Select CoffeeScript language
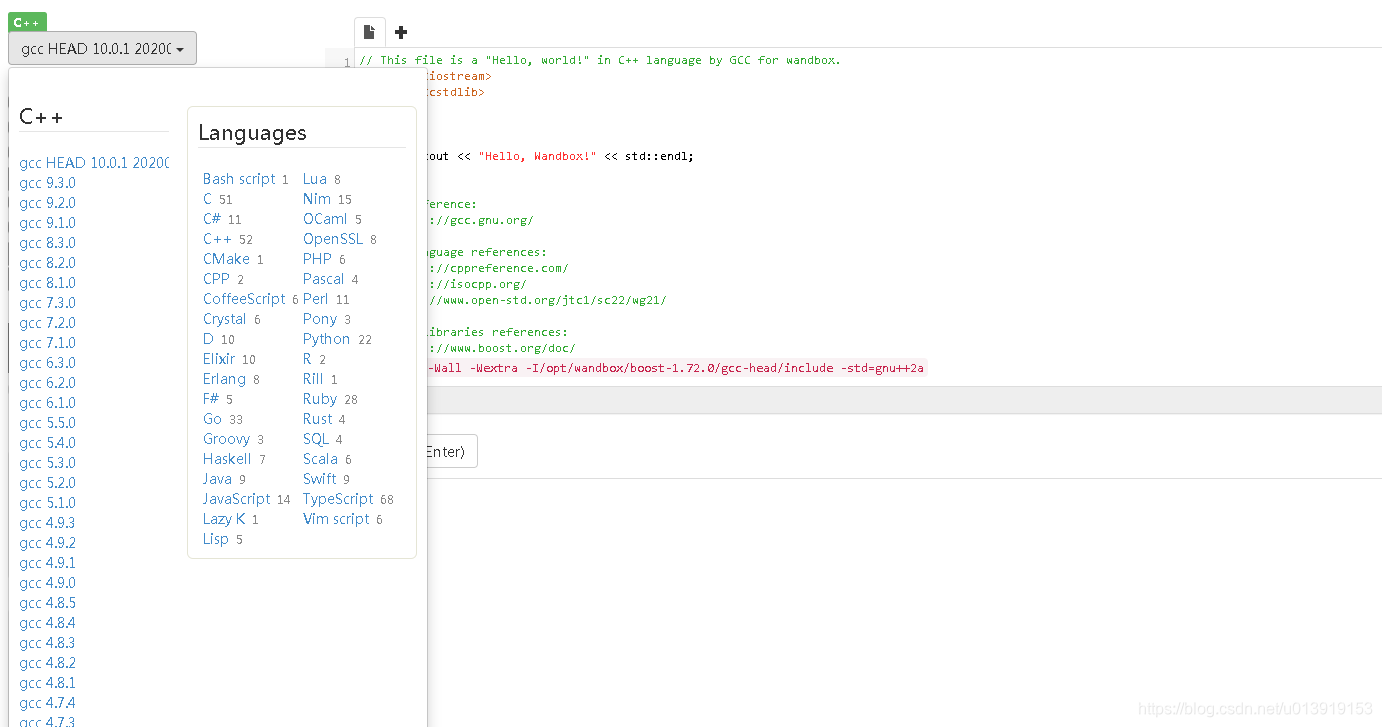This screenshot has height=727, width=1382. [244, 299]
